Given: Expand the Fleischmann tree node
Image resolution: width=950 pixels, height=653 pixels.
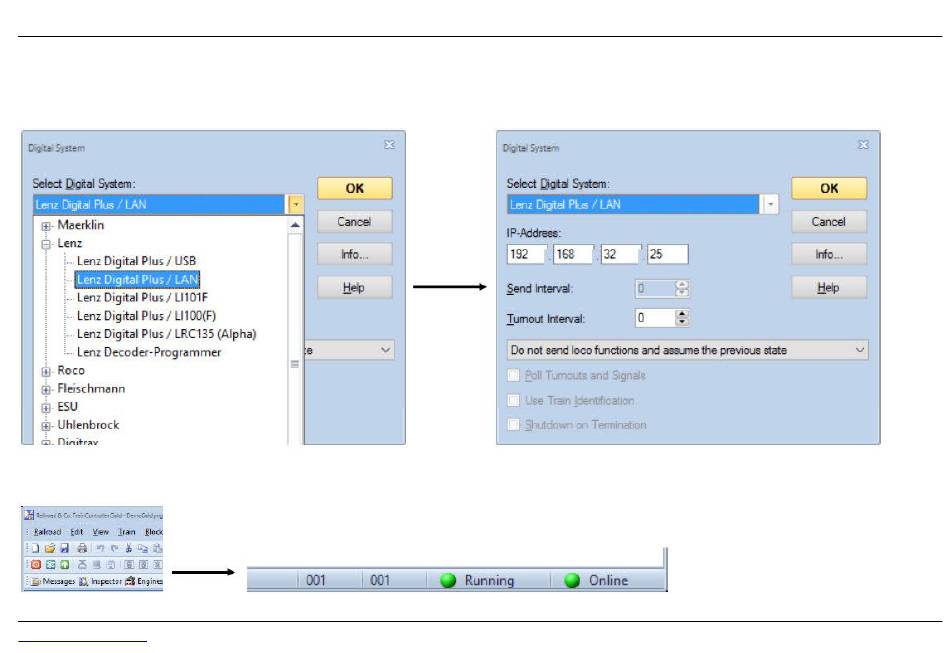Looking at the screenshot, I should point(45,389).
